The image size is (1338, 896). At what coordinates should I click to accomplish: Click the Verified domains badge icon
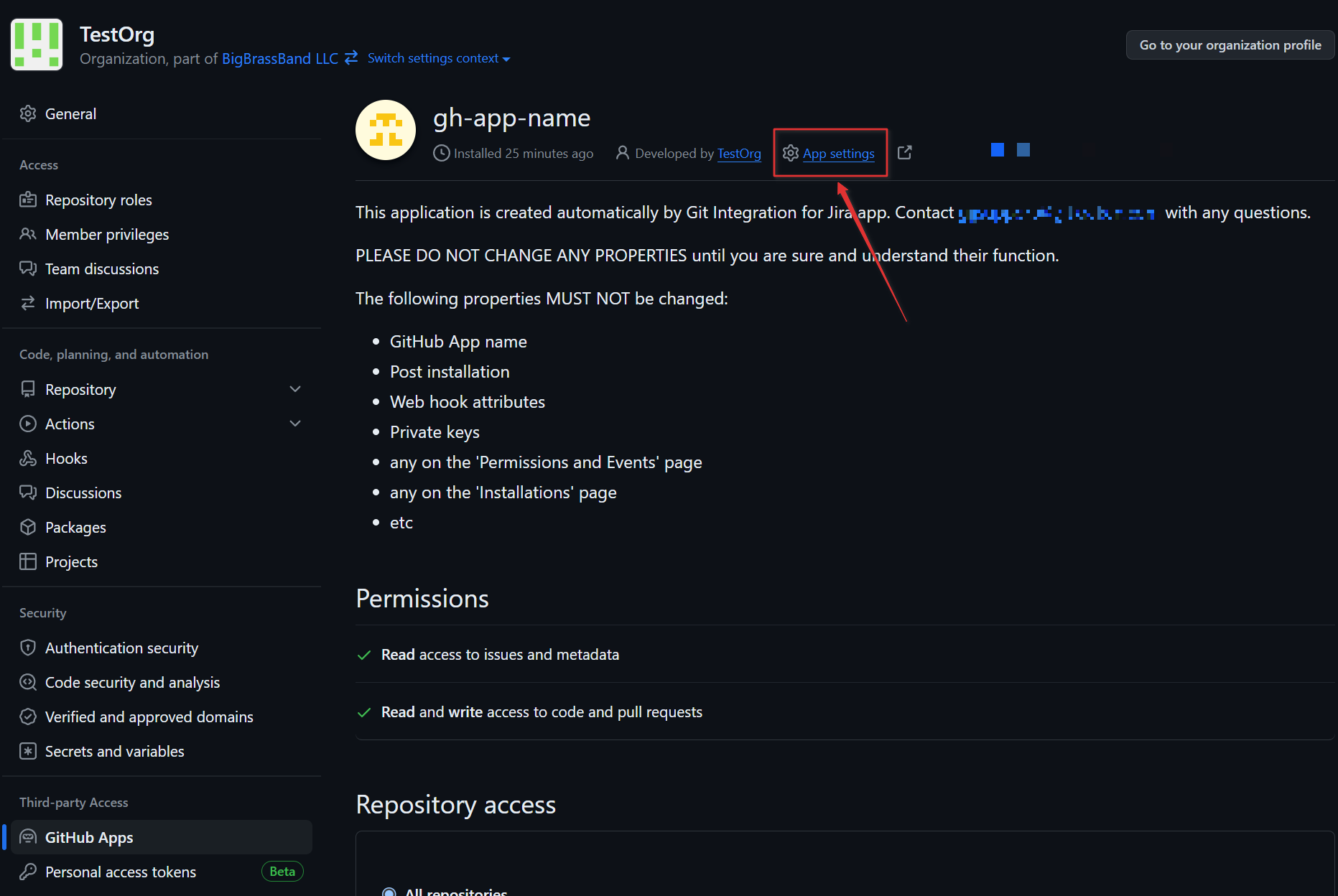click(28, 717)
